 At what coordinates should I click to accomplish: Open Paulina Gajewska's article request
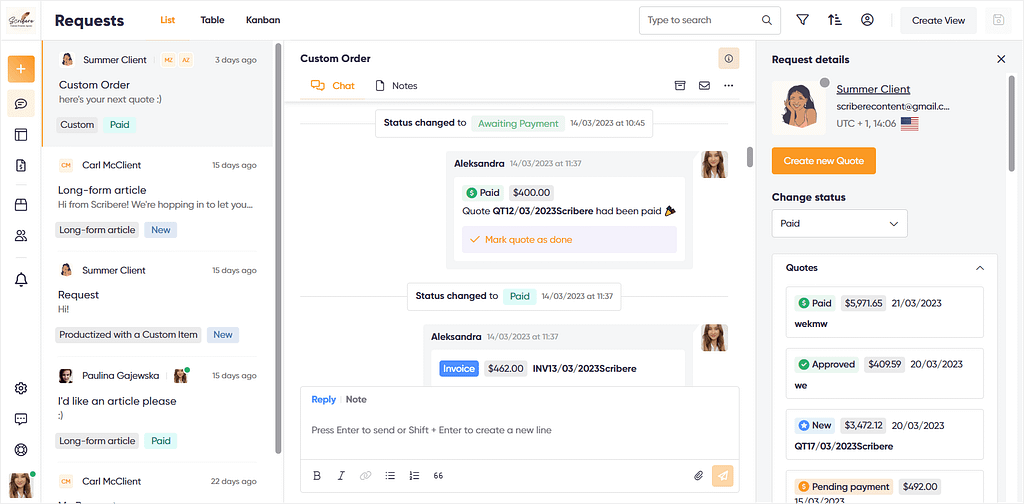tap(157, 409)
